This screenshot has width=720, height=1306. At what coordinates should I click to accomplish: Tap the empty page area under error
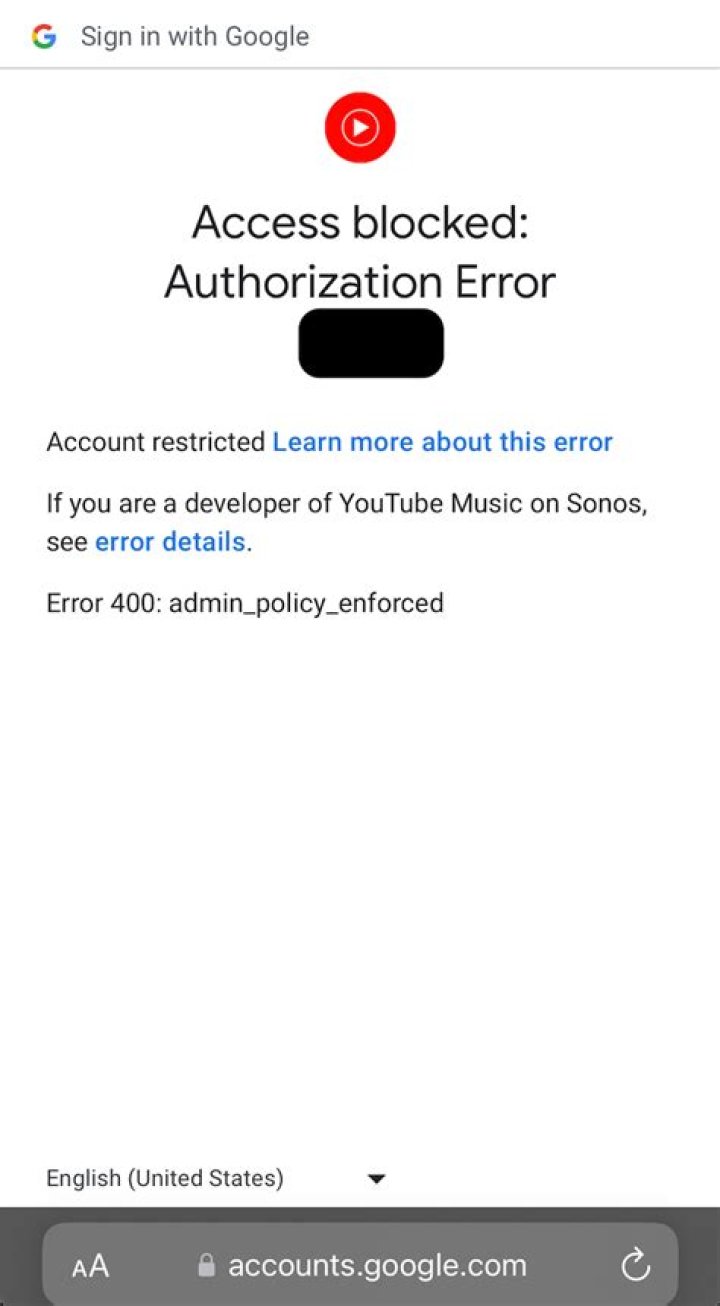point(360,880)
